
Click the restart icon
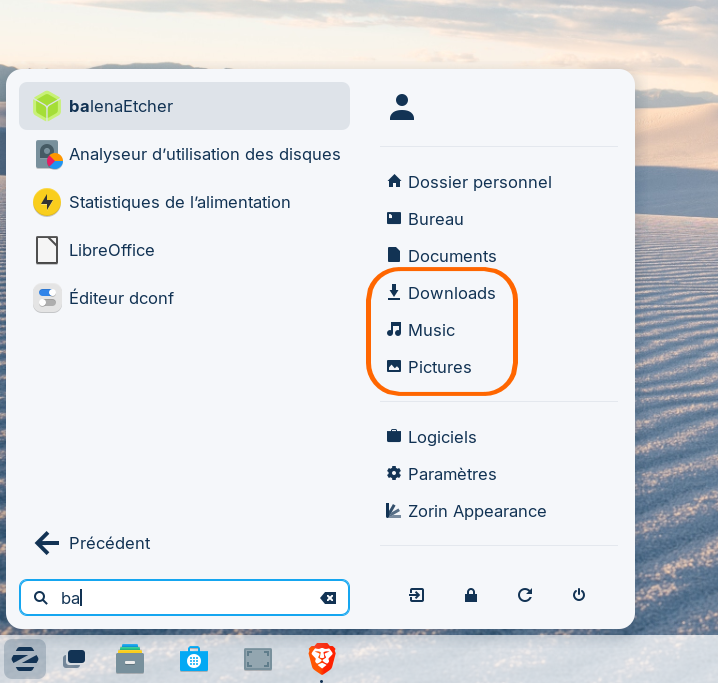tap(525, 595)
